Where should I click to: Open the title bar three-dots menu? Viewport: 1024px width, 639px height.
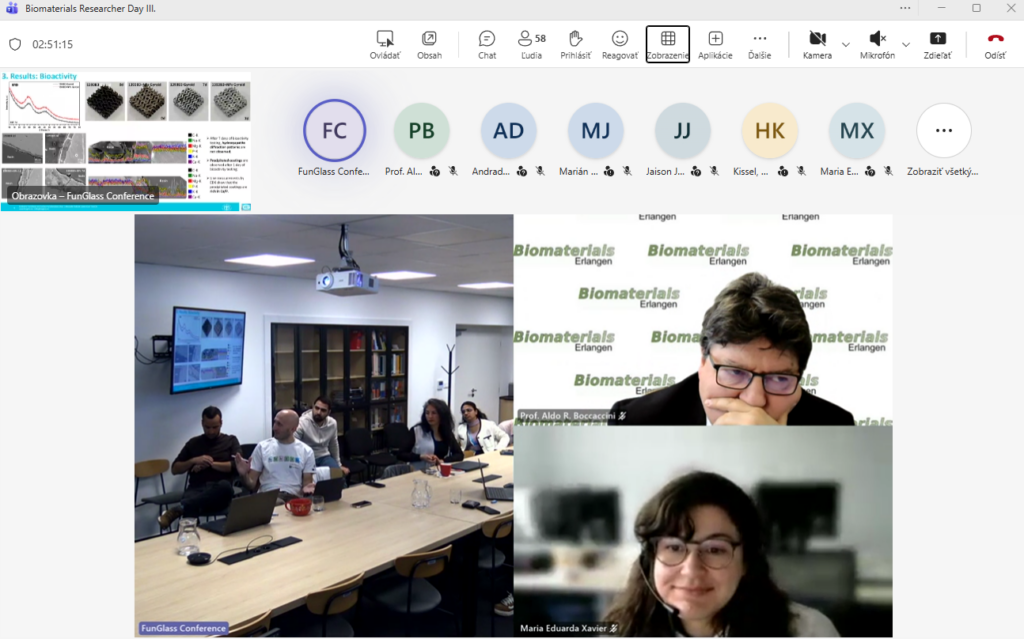(x=905, y=8)
